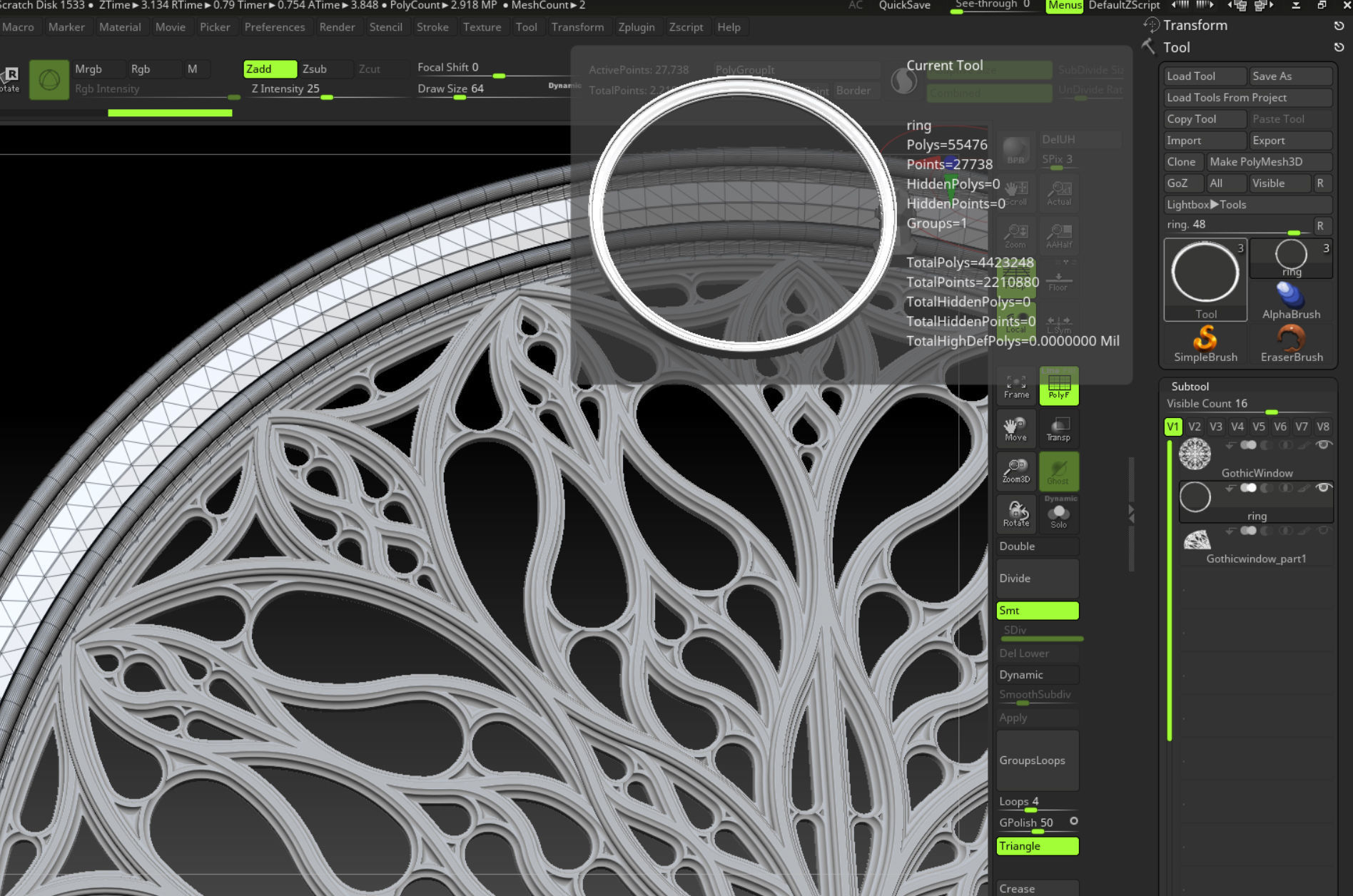This screenshot has width=1353, height=896.
Task: Select the EraserBrush tool icon
Action: pos(1291,343)
